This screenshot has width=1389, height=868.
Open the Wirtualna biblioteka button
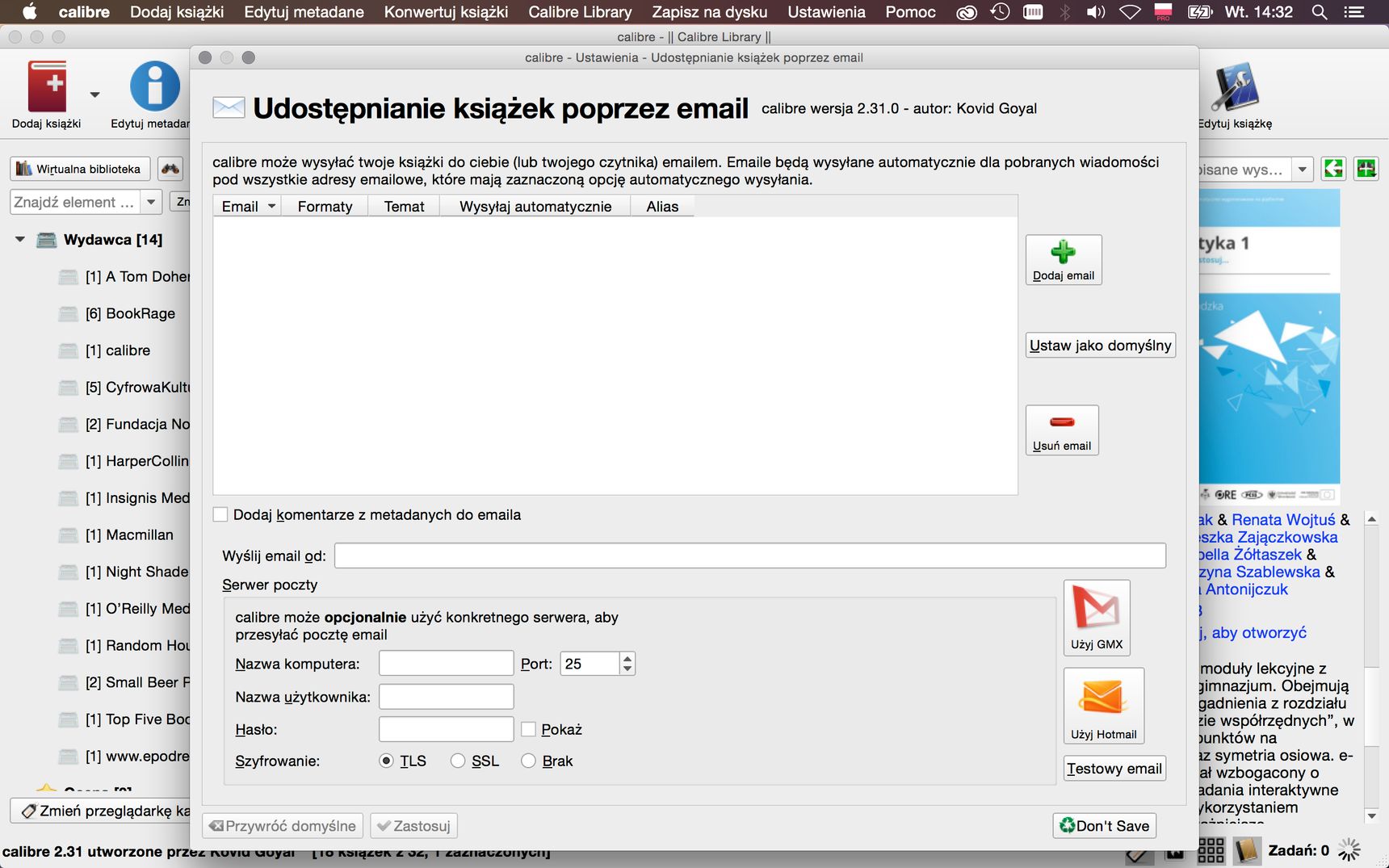[x=80, y=169]
